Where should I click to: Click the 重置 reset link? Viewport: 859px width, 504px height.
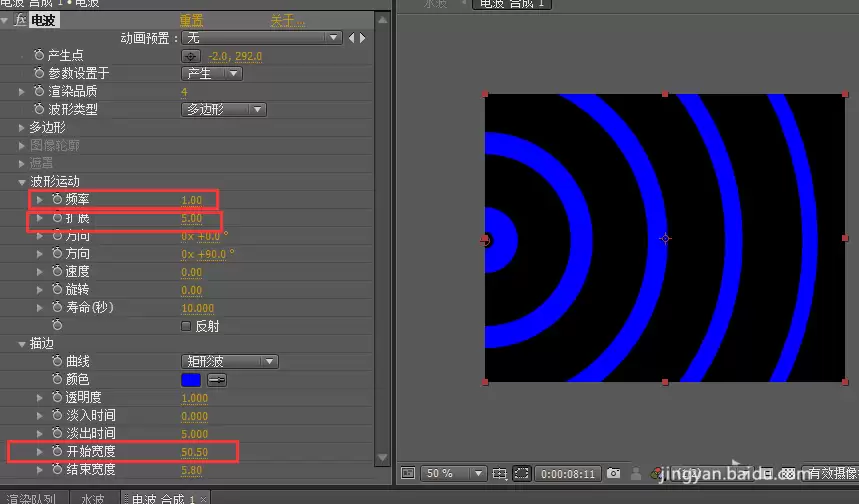(x=191, y=21)
